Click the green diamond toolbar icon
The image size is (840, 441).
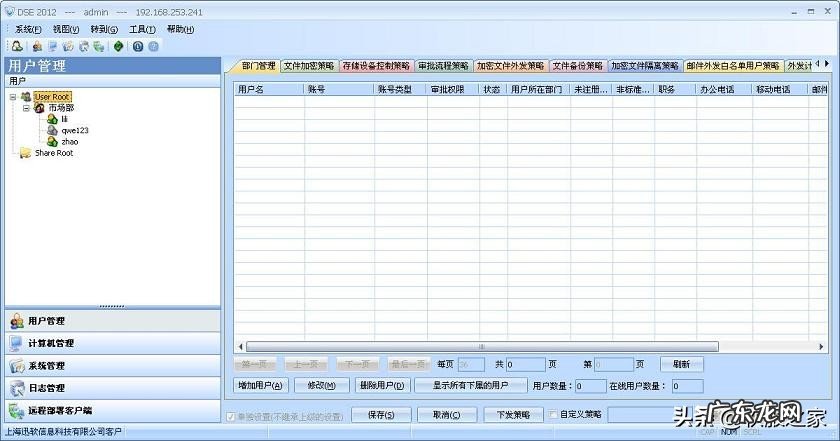click(119, 46)
